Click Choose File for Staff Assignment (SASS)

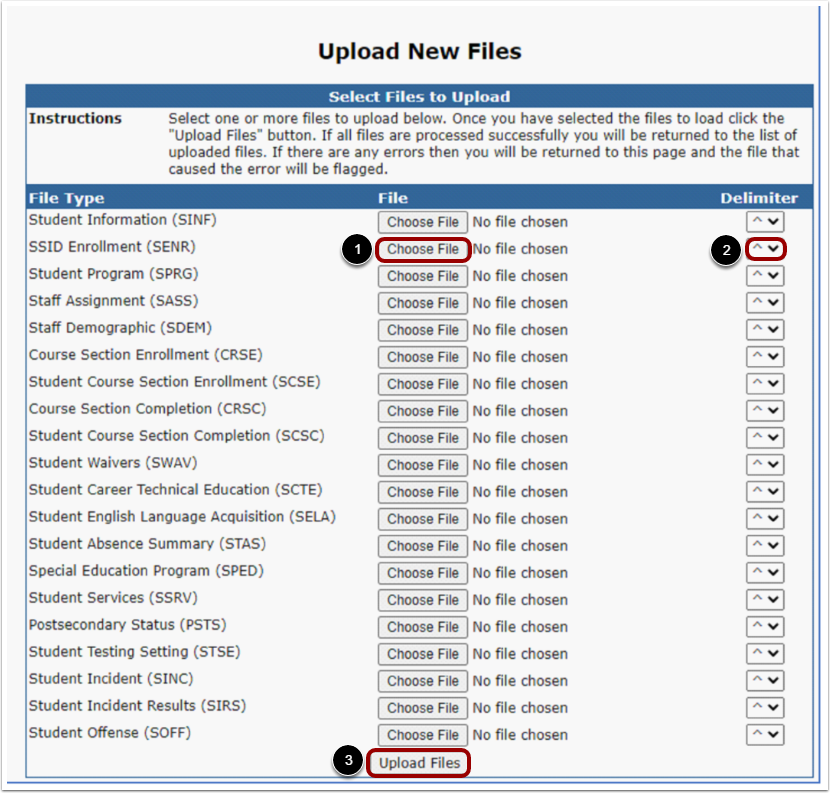pyautogui.click(x=422, y=302)
